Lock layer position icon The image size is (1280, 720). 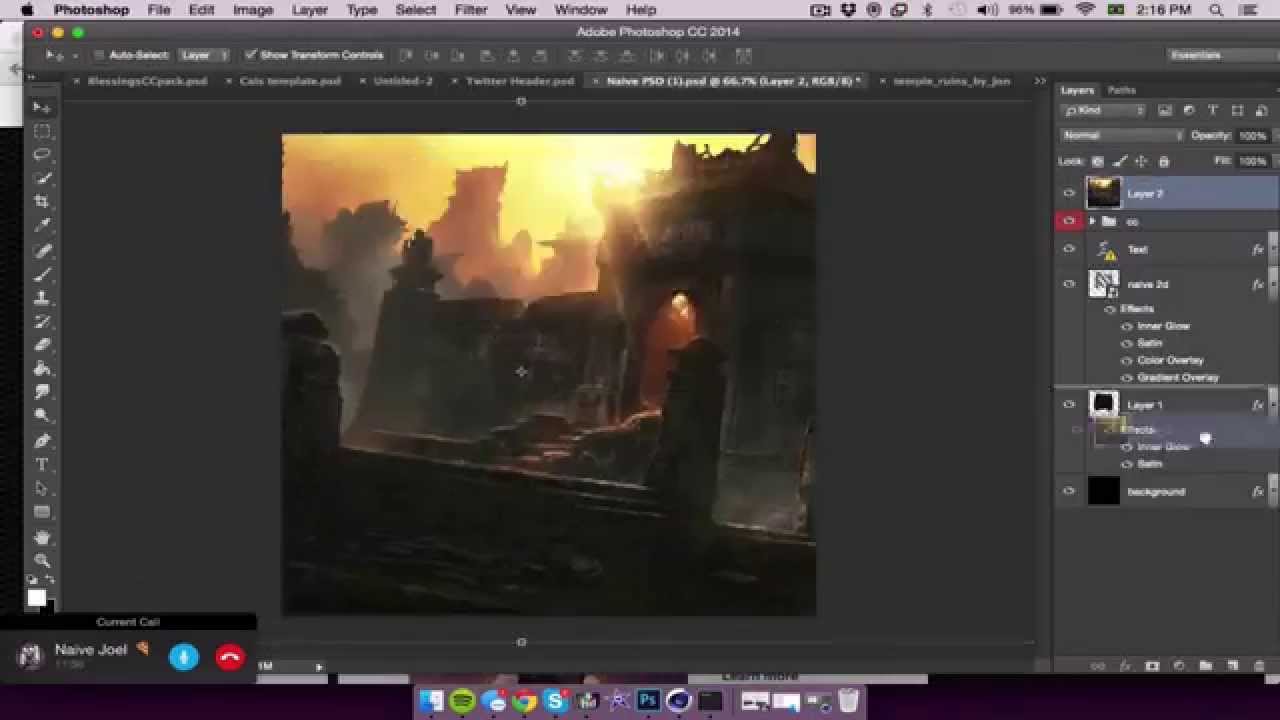point(1142,161)
